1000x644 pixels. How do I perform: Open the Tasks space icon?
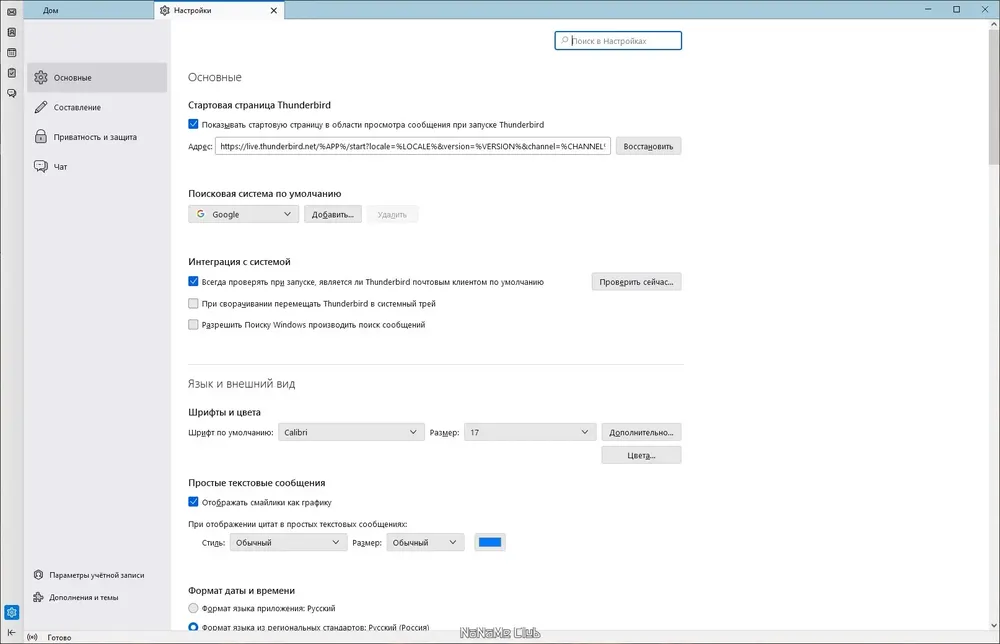pyautogui.click(x=11, y=73)
